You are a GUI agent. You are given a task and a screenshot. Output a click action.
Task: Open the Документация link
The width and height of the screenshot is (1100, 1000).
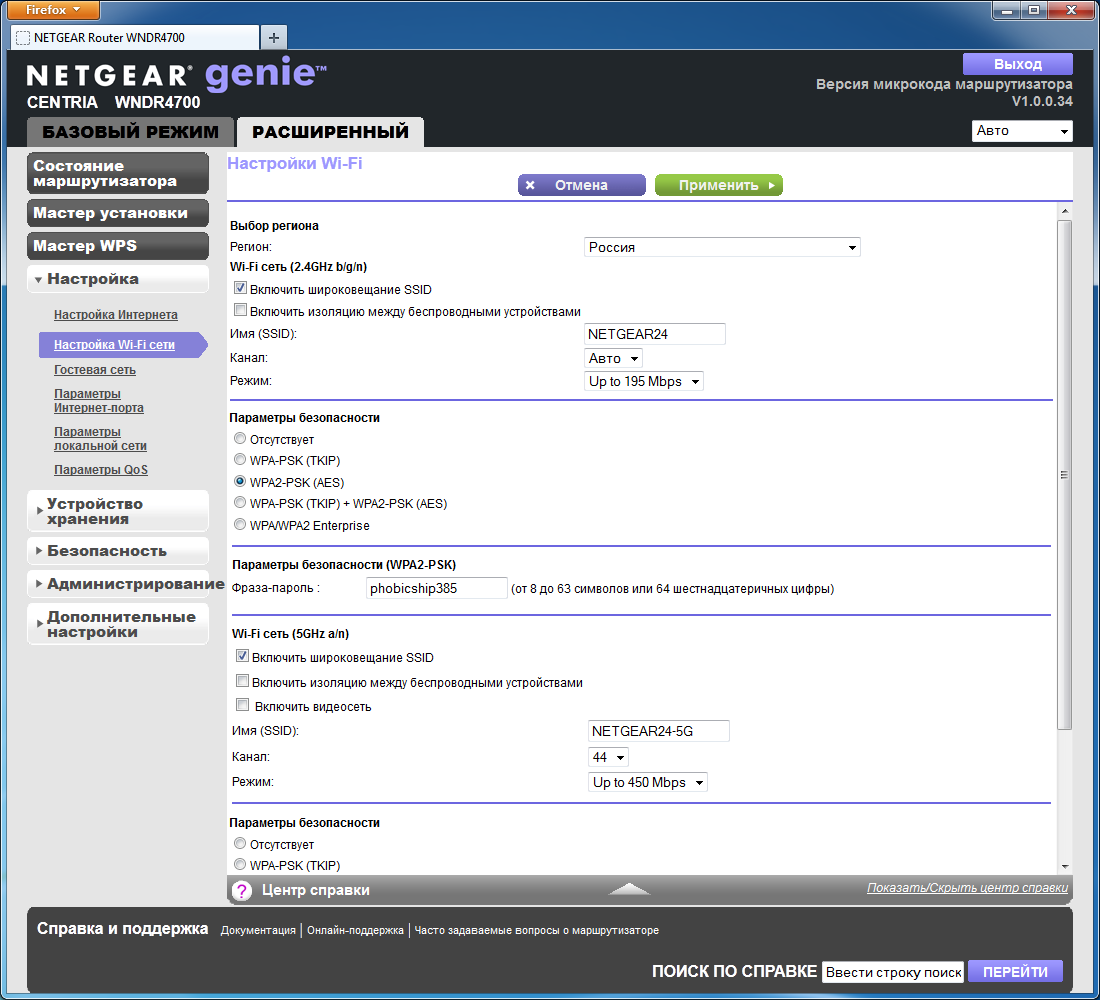[x=258, y=931]
